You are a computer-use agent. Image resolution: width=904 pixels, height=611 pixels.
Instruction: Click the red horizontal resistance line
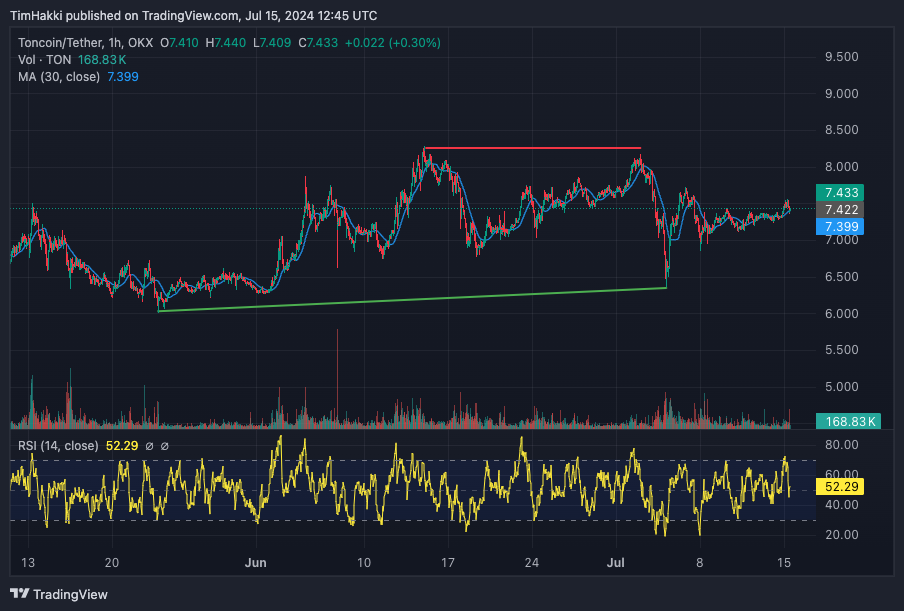(x=532, y=148)
